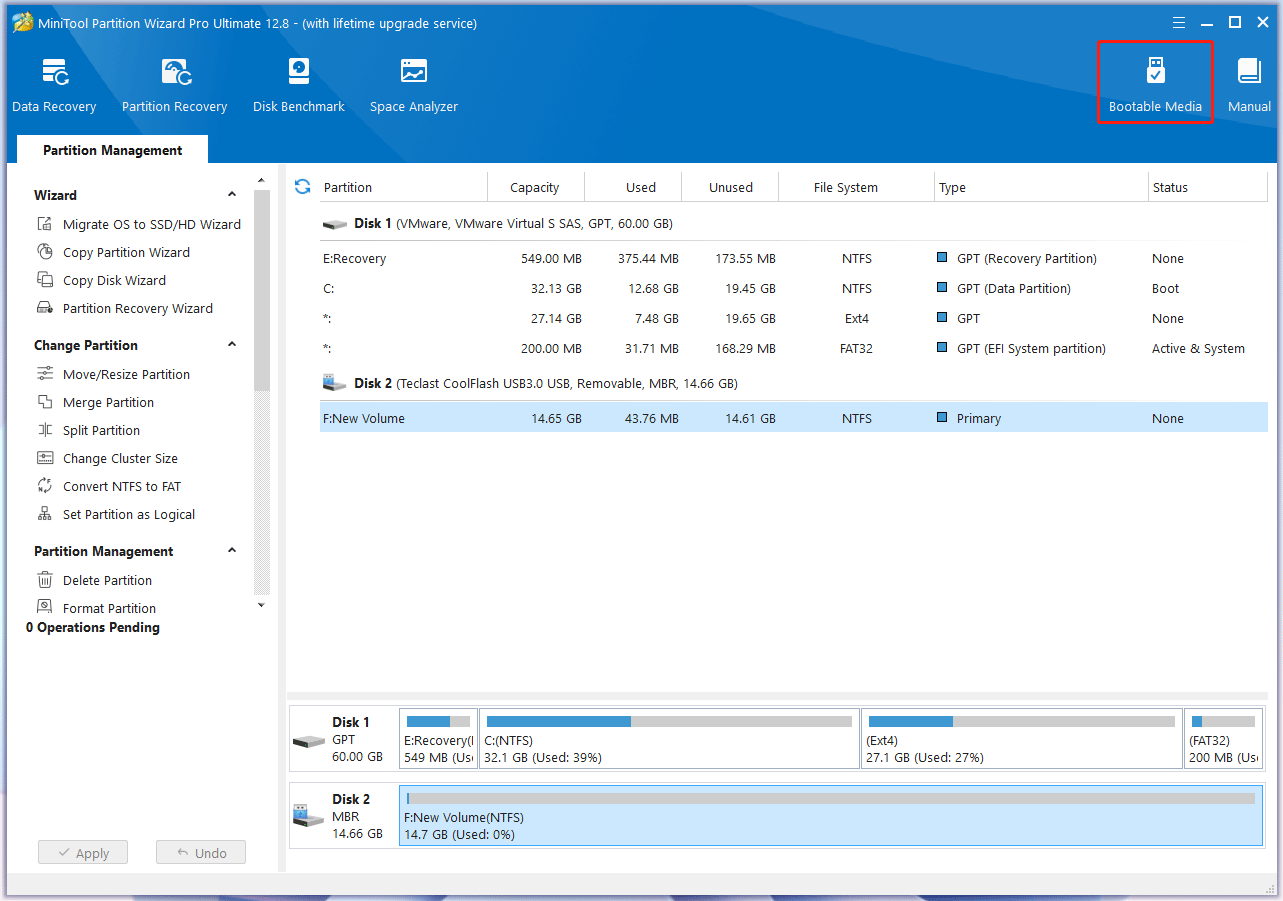Screen dimensions: 1283x901
Task: Click the Disk 2 USB drive icon in table
Action: click(x=334, y=383)
